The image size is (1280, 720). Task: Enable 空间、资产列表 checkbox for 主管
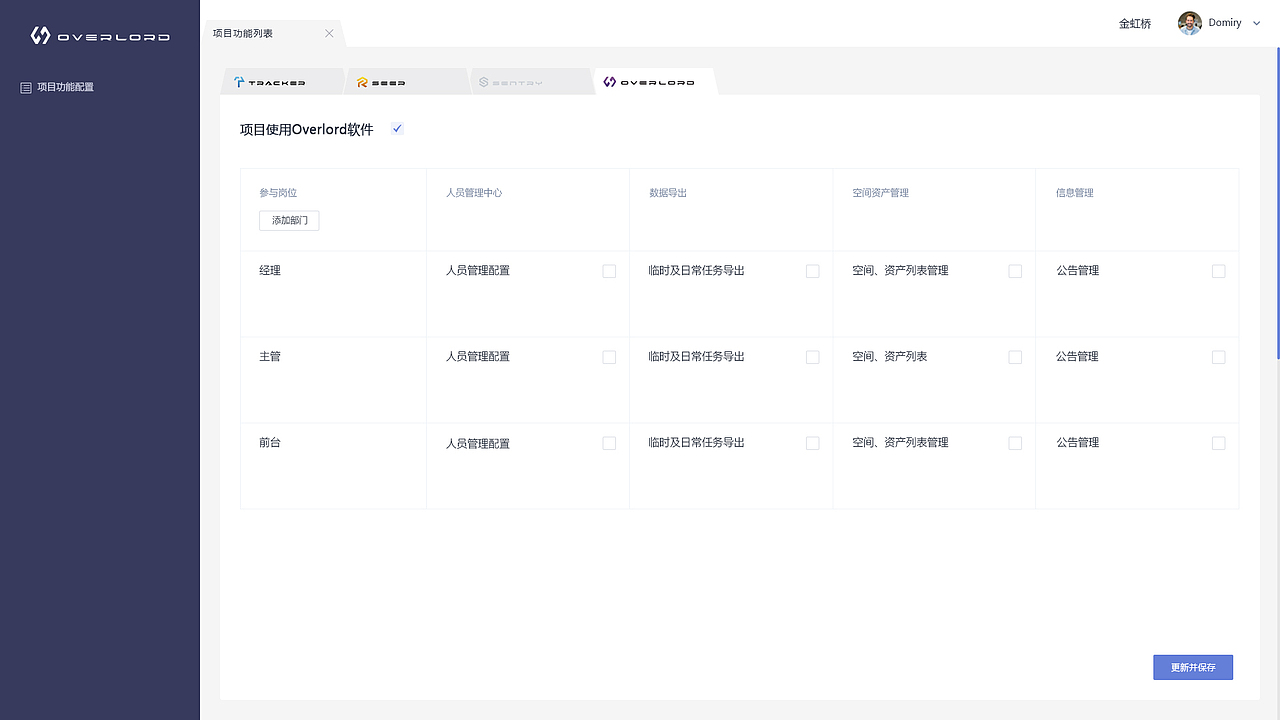tap(1014, 357)
